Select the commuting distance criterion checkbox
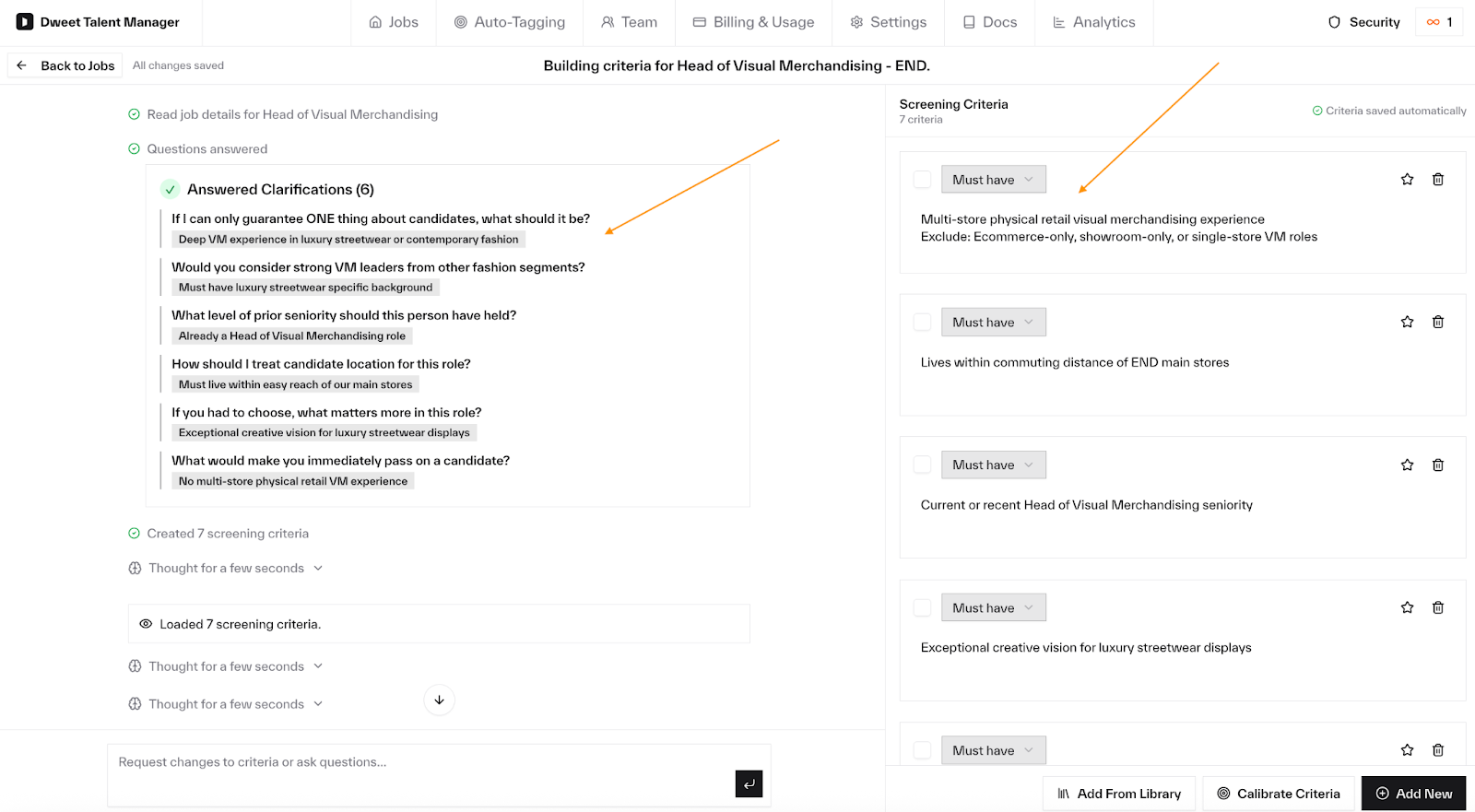 [922, 323]
